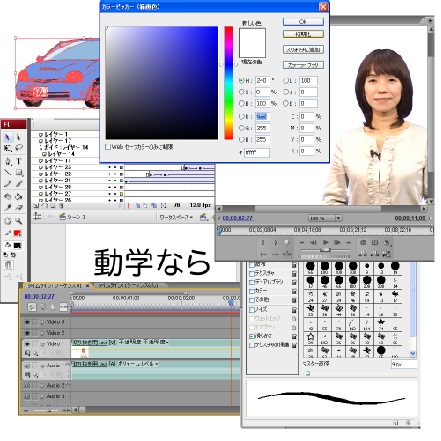Activate the Hand tool in Flash toolbox

[8, 221]
